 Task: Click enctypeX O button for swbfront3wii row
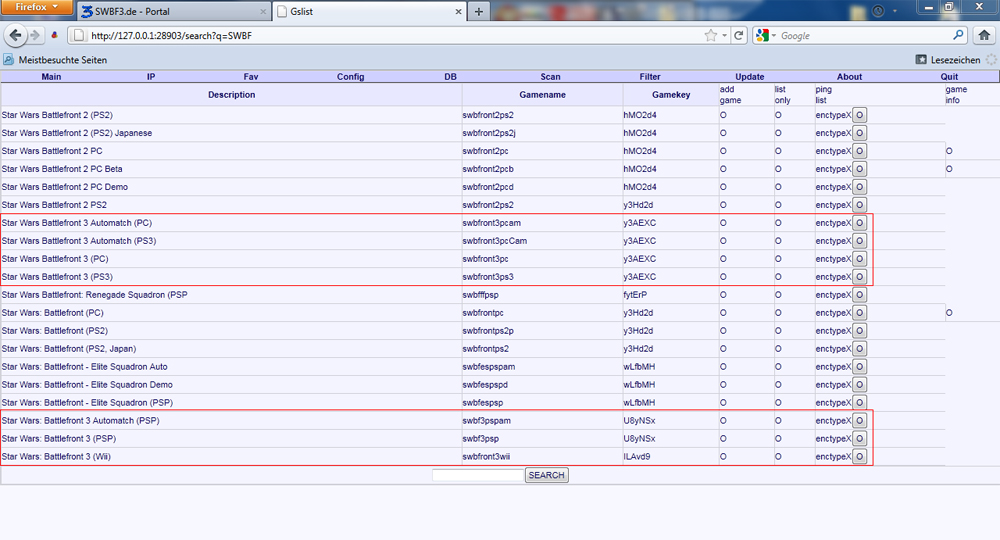tap(860, 456)
